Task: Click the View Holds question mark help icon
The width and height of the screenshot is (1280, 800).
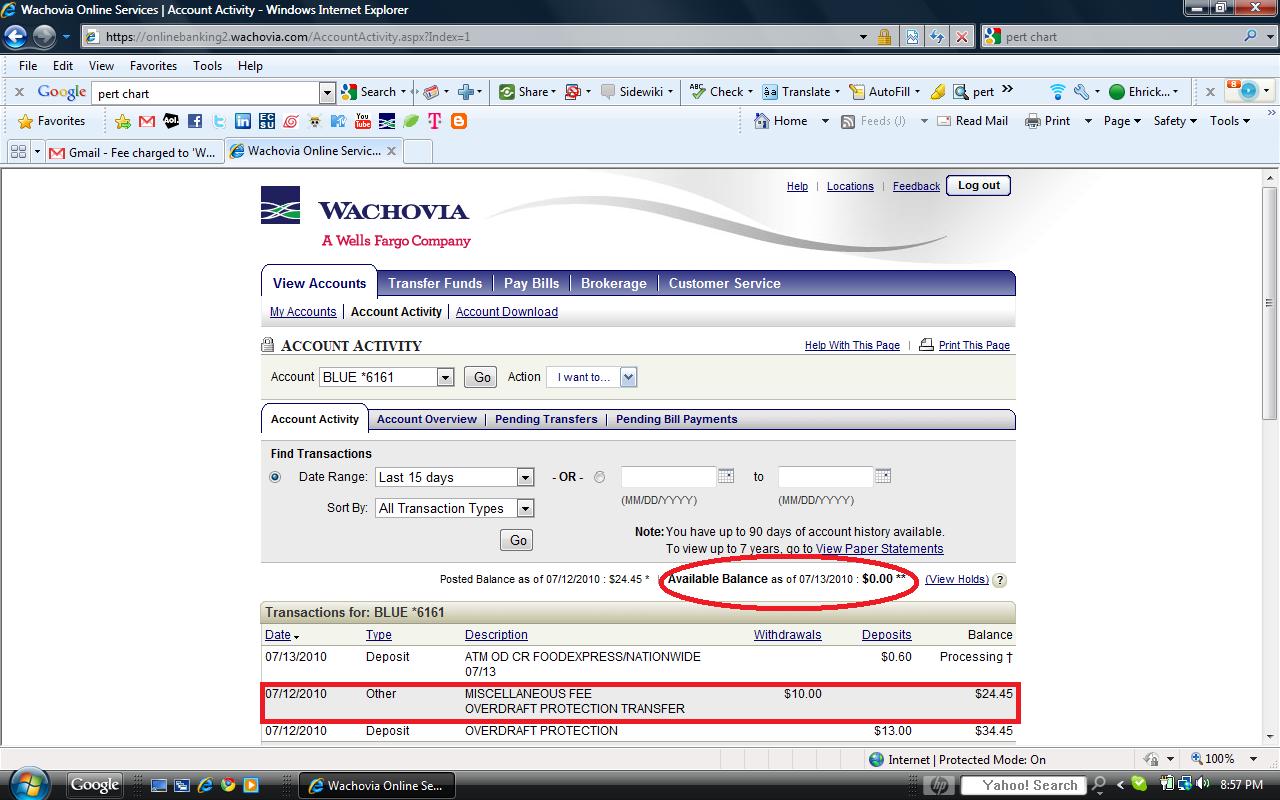Action: click(x=999, y=580)
